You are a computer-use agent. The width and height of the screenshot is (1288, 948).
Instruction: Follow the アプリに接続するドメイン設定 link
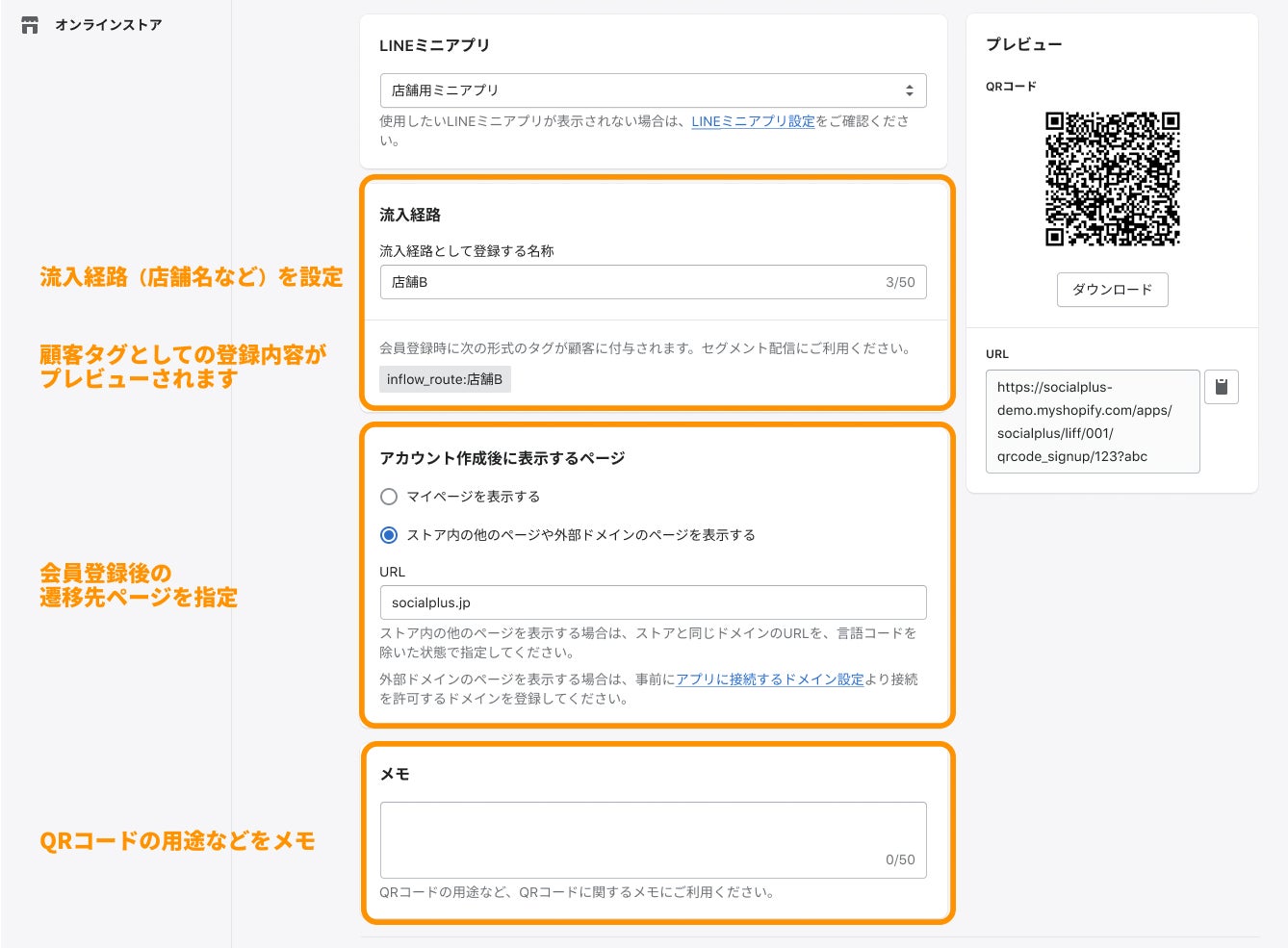pos(770,679)
